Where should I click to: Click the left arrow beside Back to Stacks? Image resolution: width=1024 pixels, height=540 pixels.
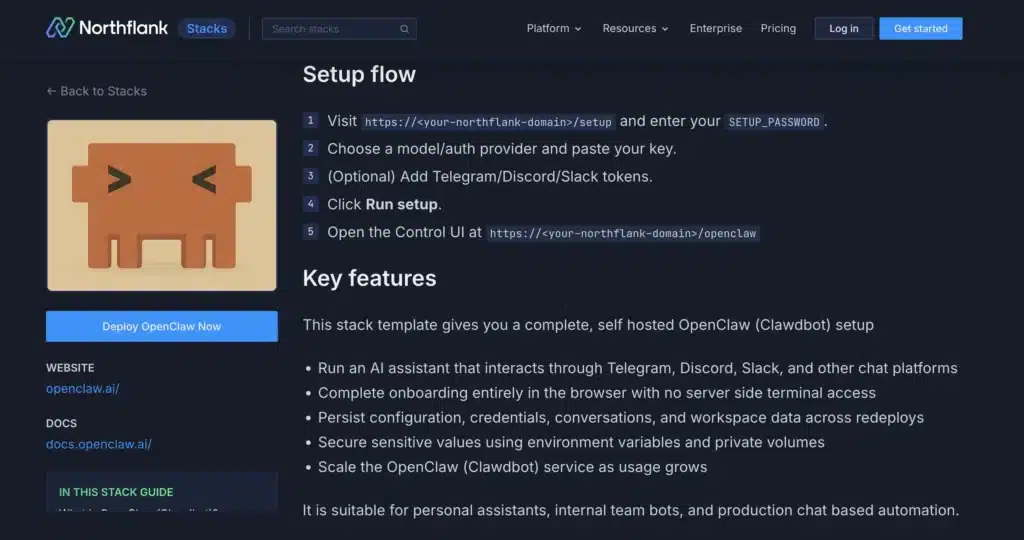(x=51, y=91)
